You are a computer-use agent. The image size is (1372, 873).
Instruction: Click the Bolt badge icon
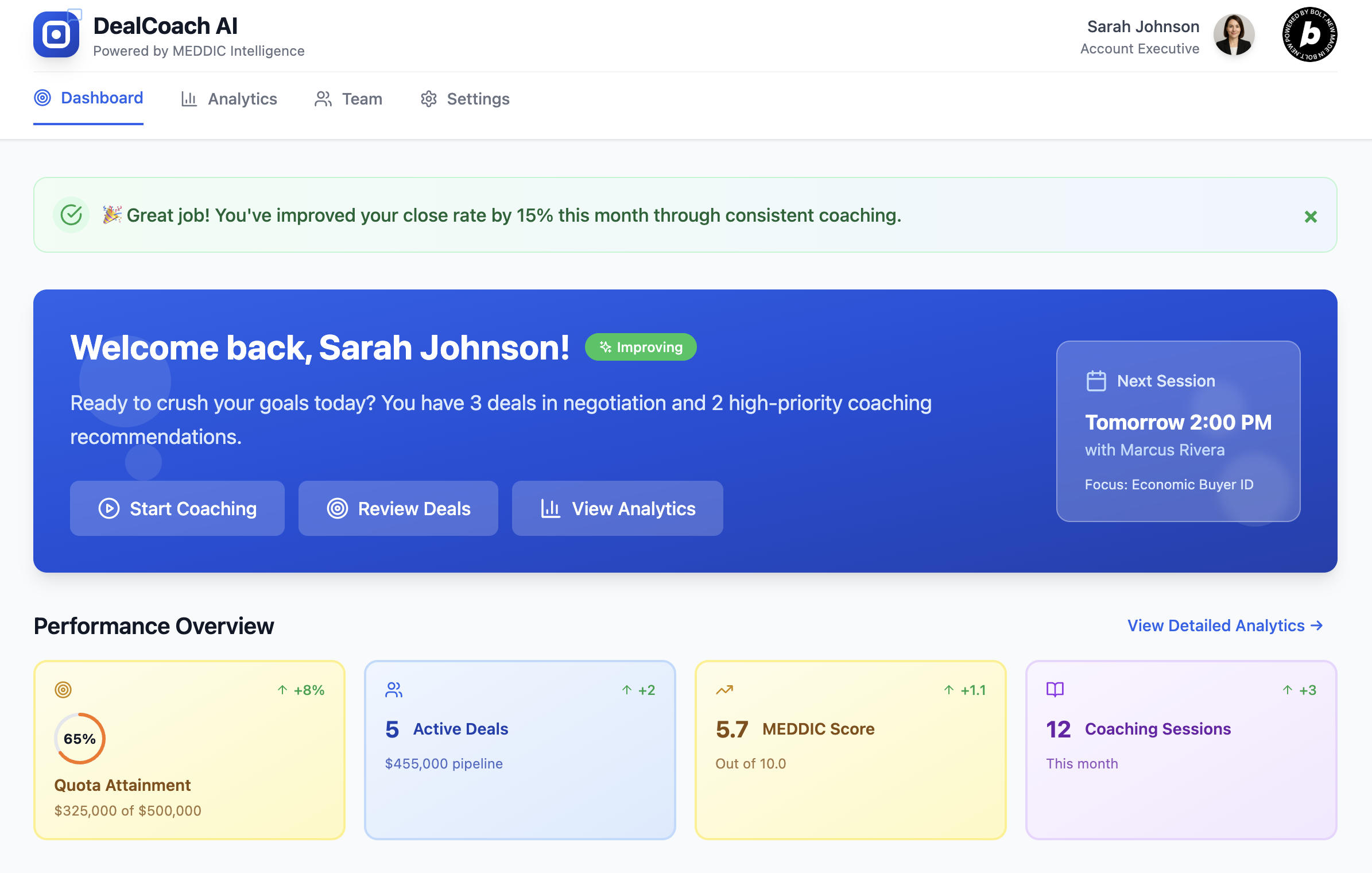pyautogui.click(x=1309, y=34)
